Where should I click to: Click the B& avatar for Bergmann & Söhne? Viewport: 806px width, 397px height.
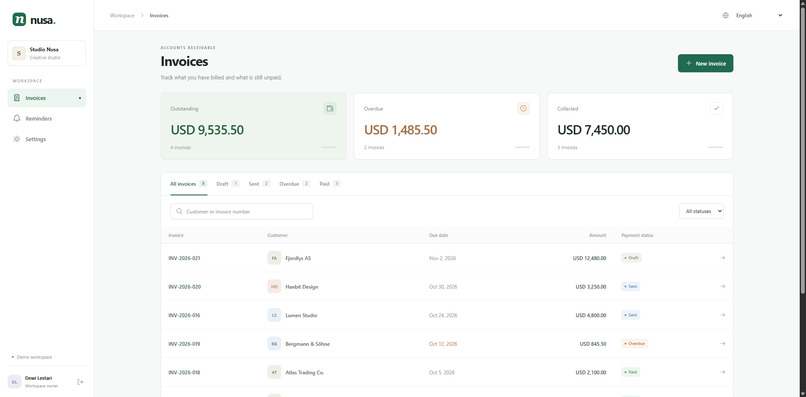pos(274,344)
